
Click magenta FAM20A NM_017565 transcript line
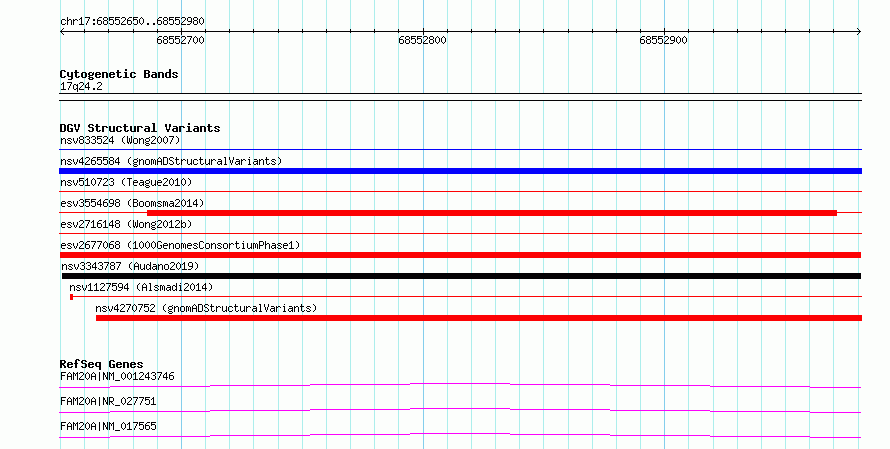coord(460,435)
